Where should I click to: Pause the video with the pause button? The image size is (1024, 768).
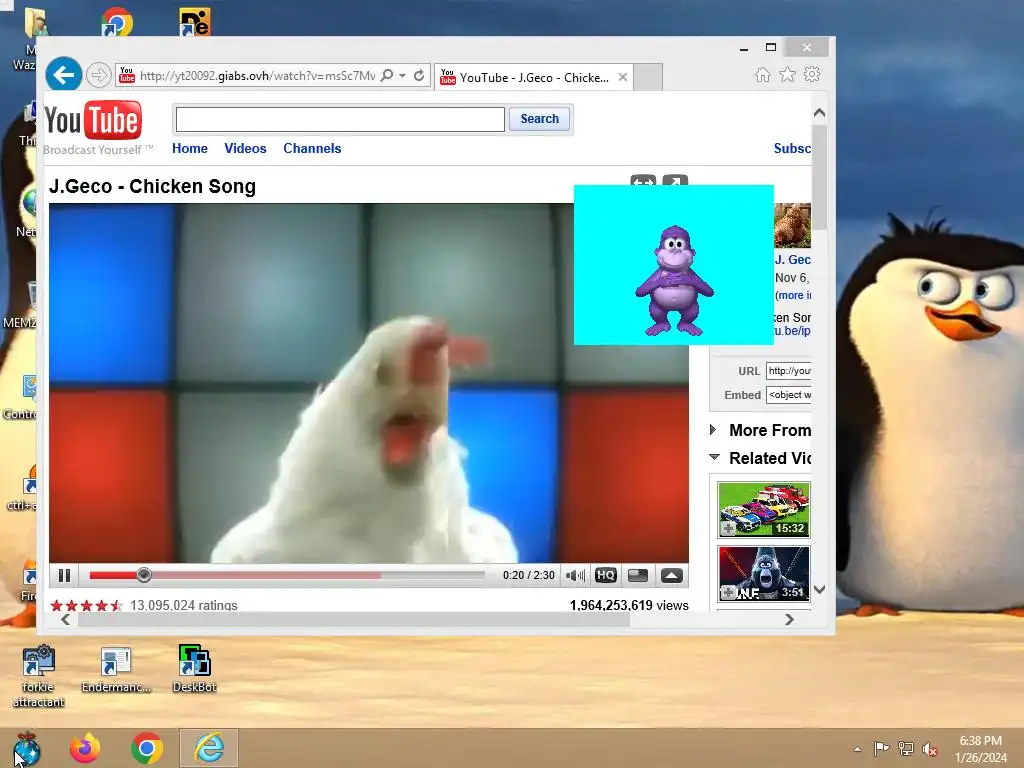pos(64,575)
